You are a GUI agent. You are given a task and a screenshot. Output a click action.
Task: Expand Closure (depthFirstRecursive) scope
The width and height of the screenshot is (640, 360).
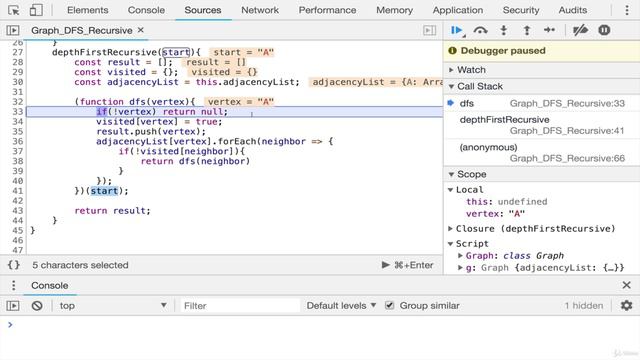point(451,229)
